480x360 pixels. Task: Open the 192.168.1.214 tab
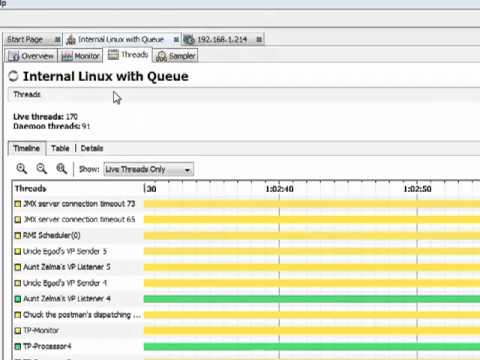click(x=222, y=39)
